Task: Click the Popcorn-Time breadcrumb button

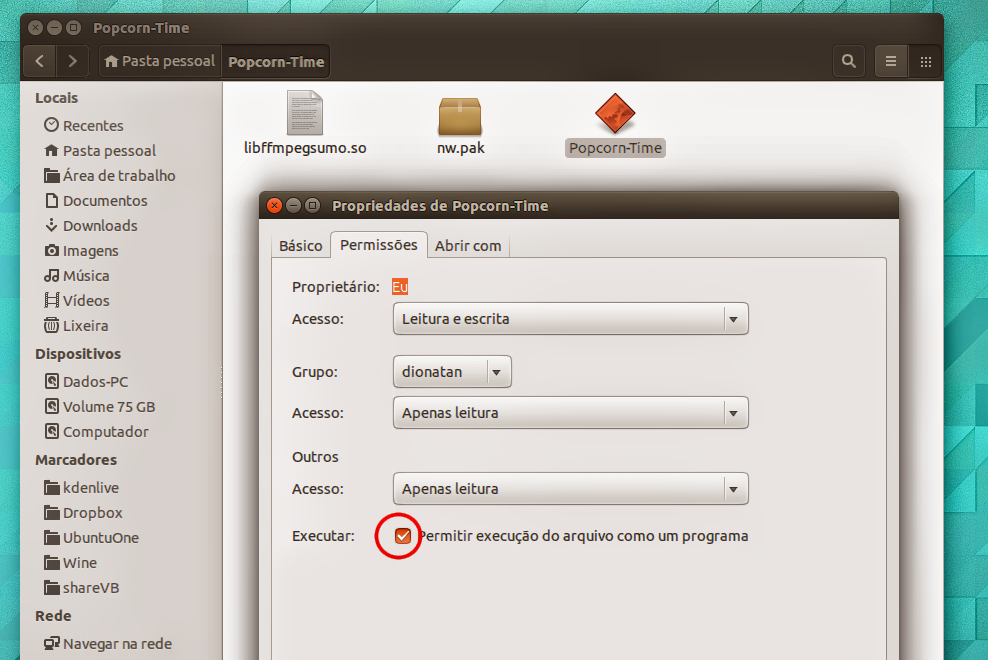Action: (x=276, y=61)
